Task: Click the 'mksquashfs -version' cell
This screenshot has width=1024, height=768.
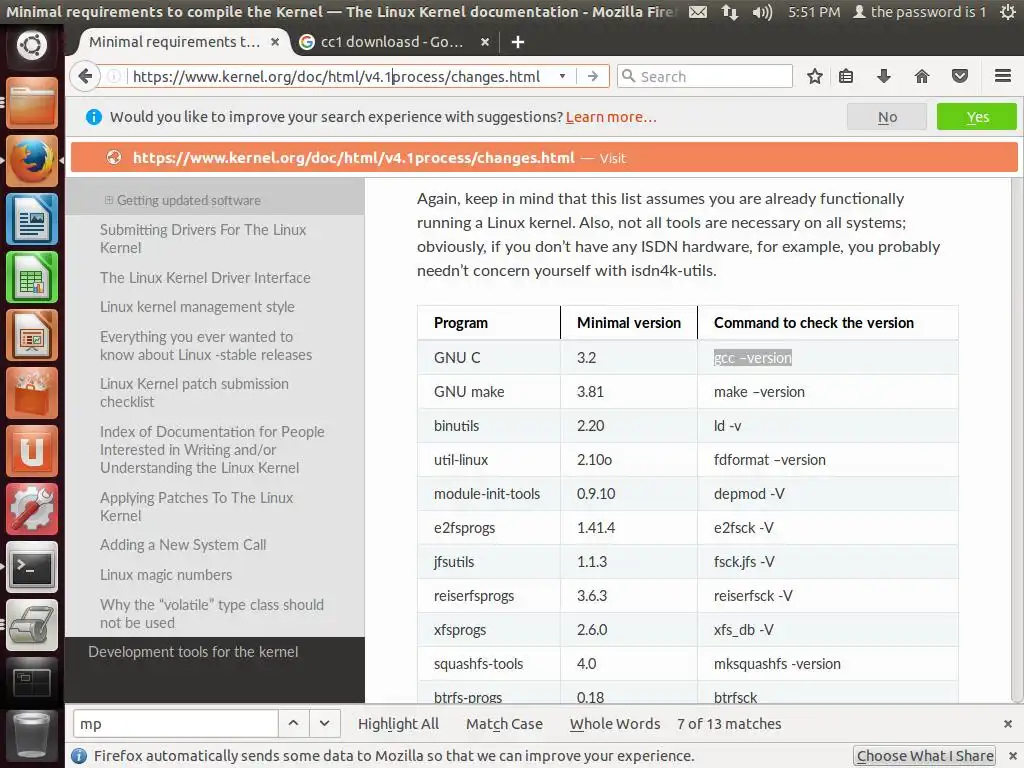Action: coord(827,664)
